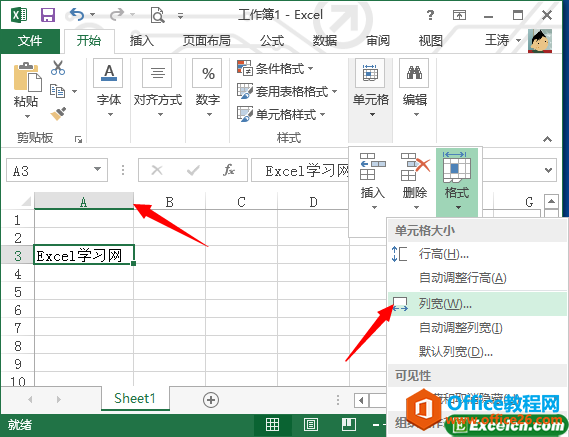Open Insert Function fx button
The width and height of the screenshot is (569, 437).
click(229, 170)
